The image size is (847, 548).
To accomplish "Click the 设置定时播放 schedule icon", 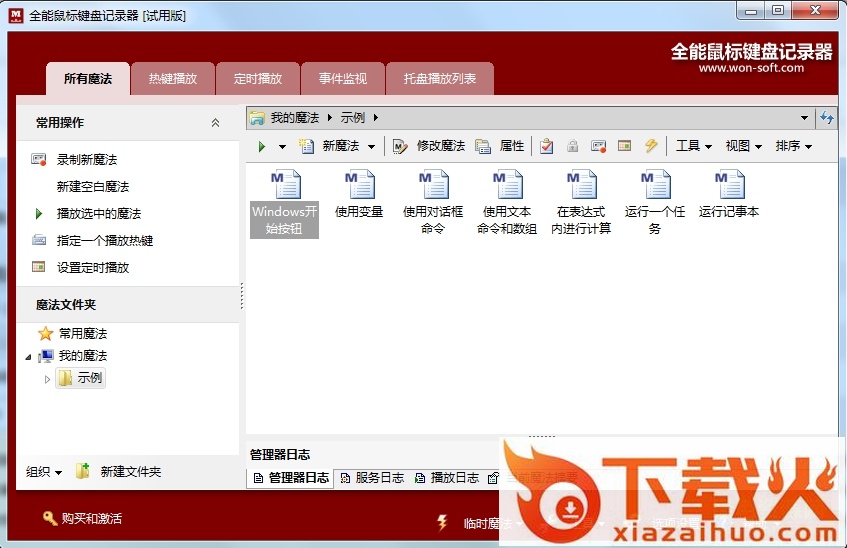I will [x=38, y=267].
